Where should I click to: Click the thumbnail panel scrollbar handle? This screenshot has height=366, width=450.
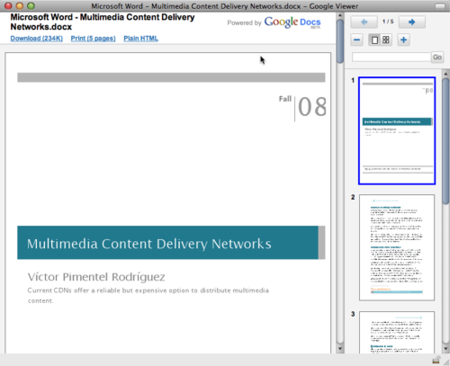[x=446, y=141]
